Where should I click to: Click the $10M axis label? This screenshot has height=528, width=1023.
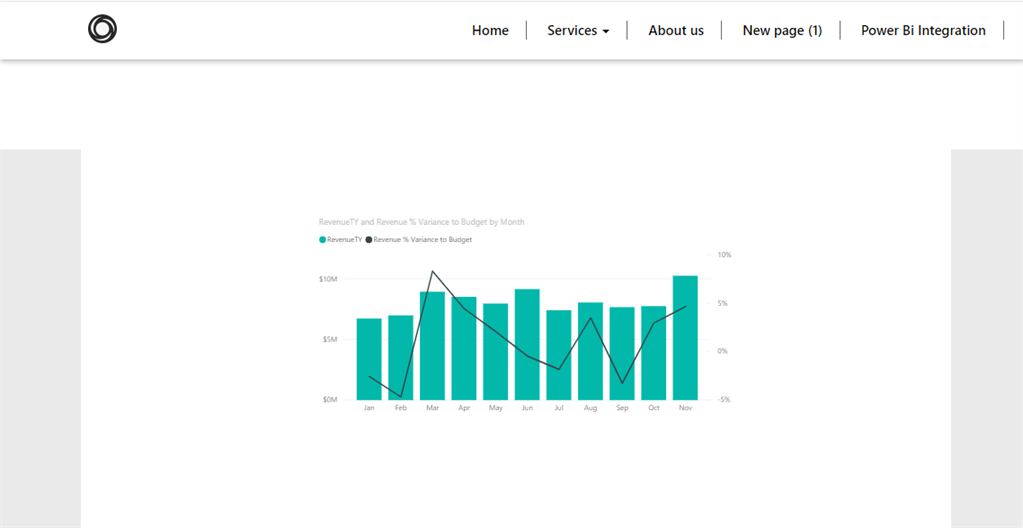click(328, 279)
